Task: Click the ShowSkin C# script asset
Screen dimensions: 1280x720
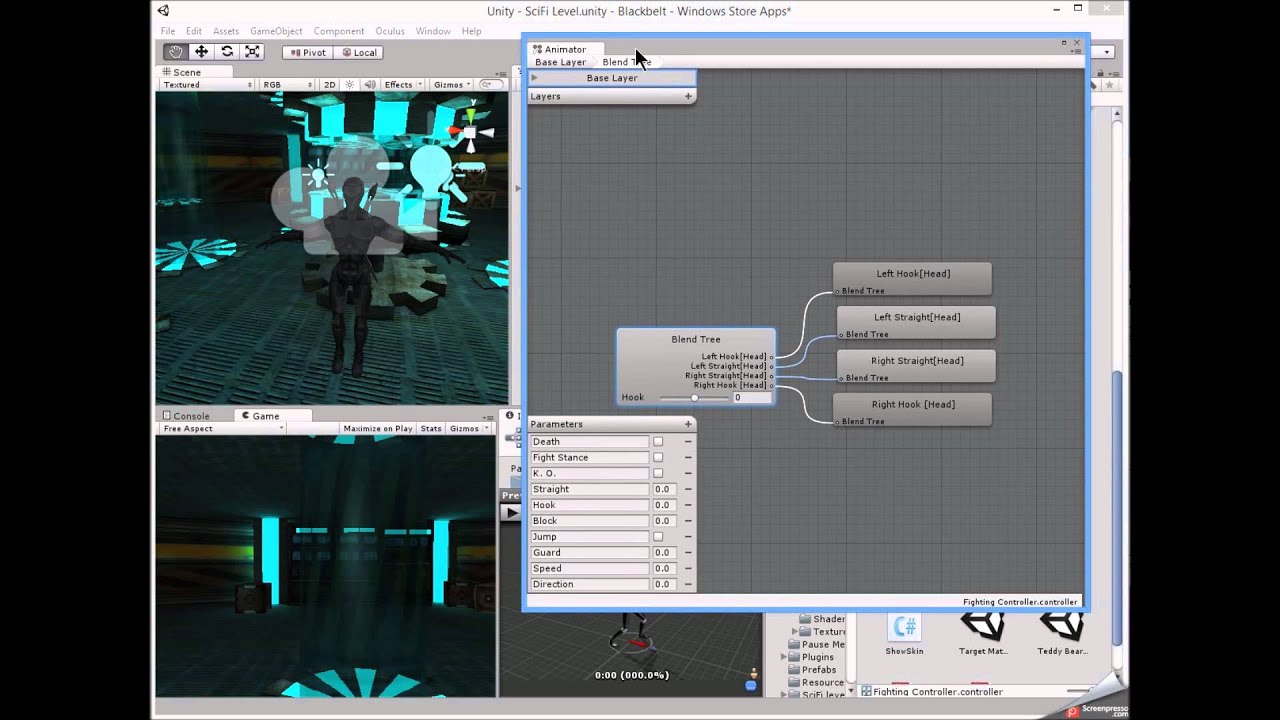Action: tap(904, 634)
